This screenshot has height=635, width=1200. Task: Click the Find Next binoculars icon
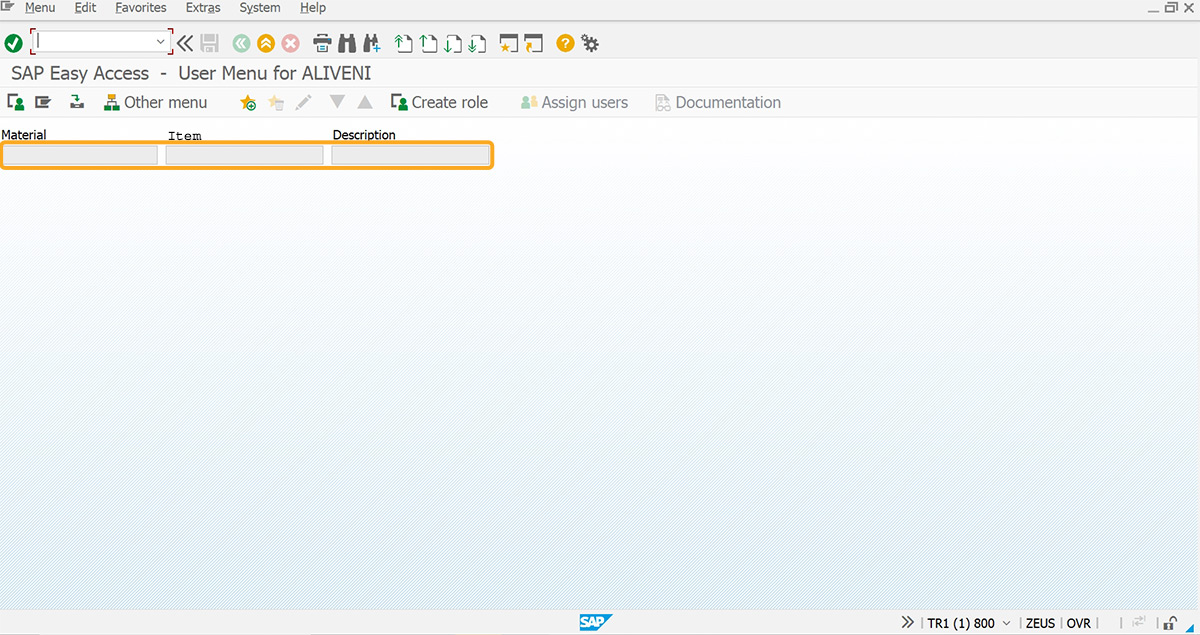[x=372, y=43]
